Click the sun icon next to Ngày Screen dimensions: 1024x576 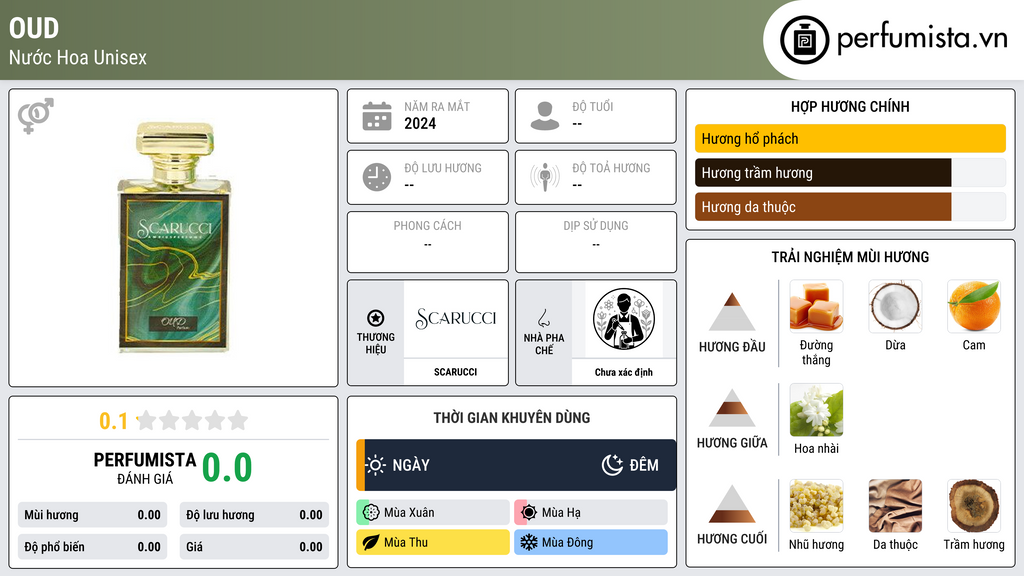click(376, 465)
